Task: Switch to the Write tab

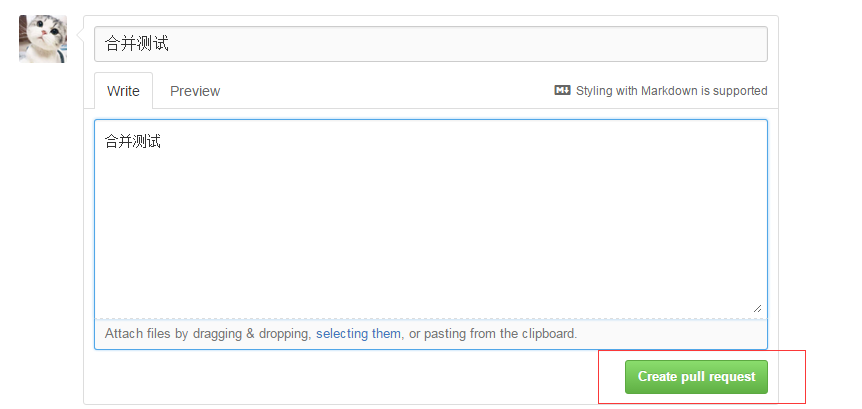Action: (123, 91)
